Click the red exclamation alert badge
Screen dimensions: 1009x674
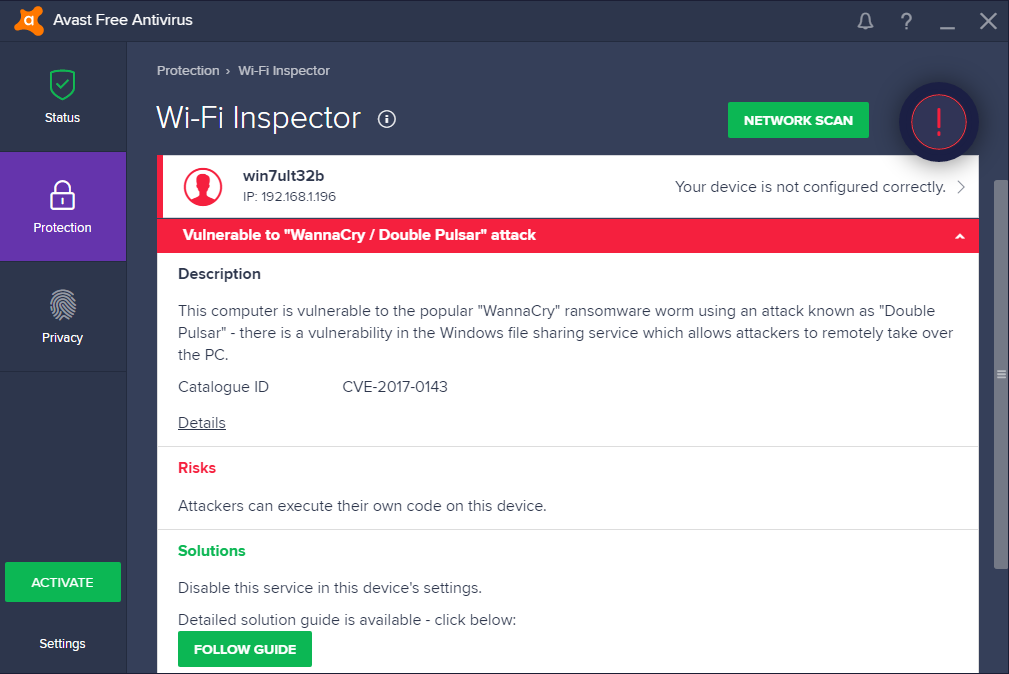tap(938, 122)
